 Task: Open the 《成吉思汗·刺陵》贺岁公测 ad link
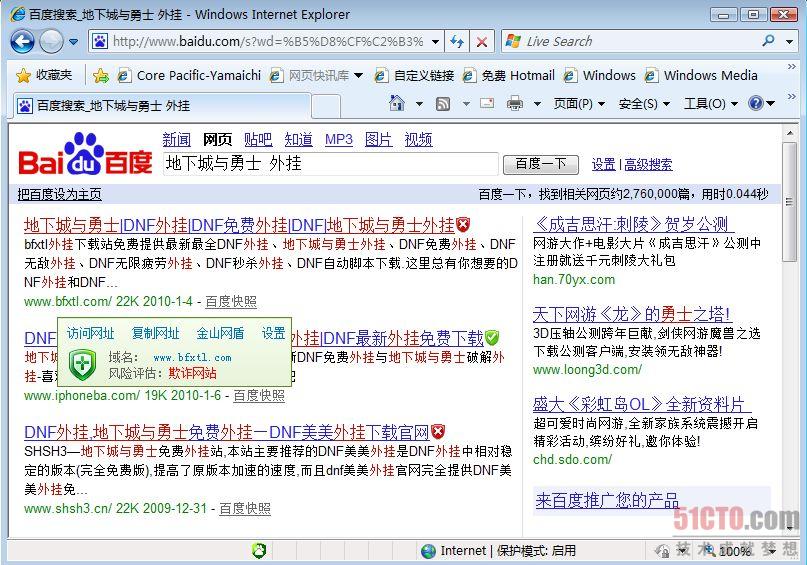[634, 224]
